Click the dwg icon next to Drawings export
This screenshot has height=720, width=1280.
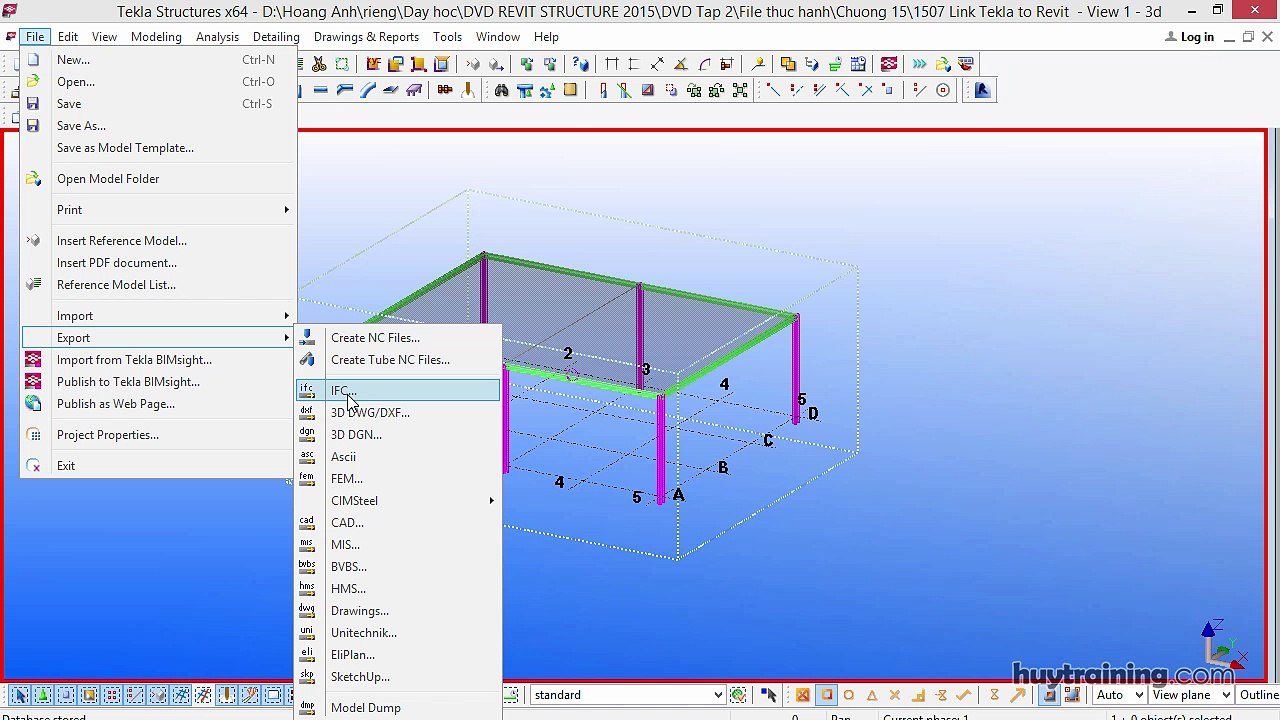(x=307, y=610)
